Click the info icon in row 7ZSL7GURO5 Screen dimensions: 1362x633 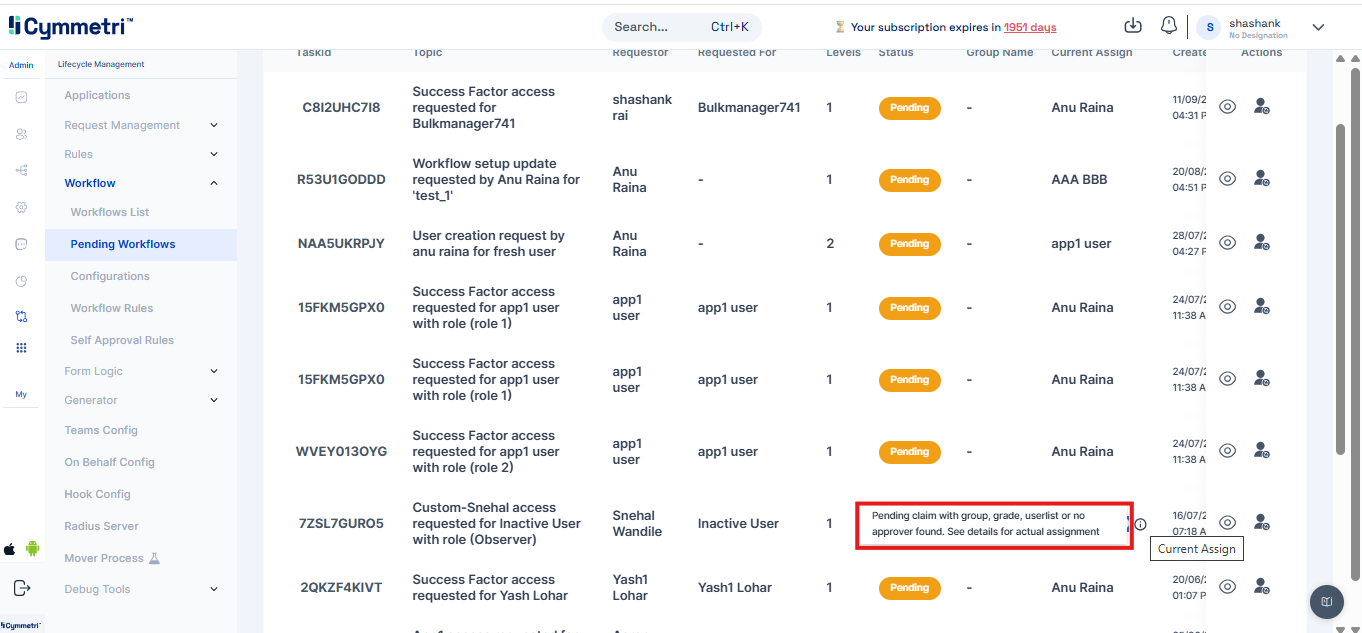1141,524
